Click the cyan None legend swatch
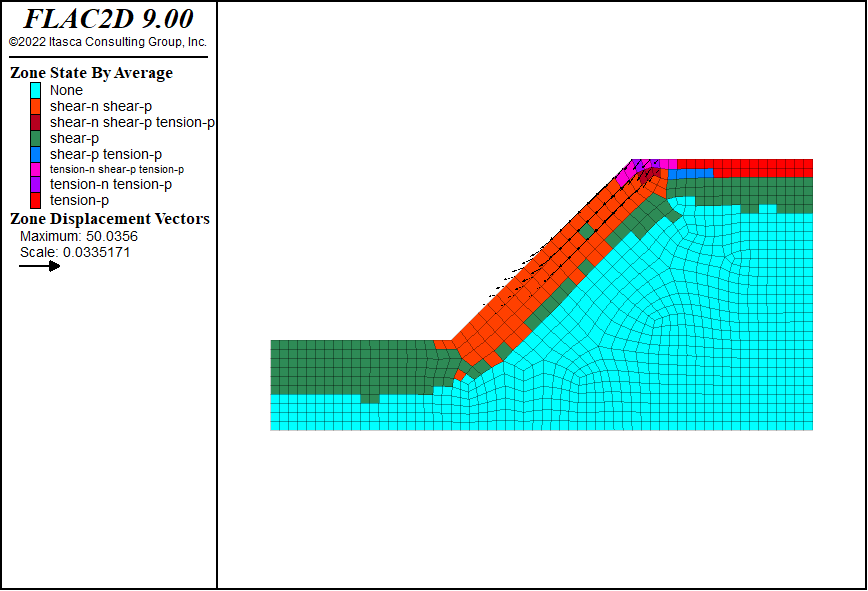Image resolution: width=868 pixels, height=591 pixels. coord(35,90)
